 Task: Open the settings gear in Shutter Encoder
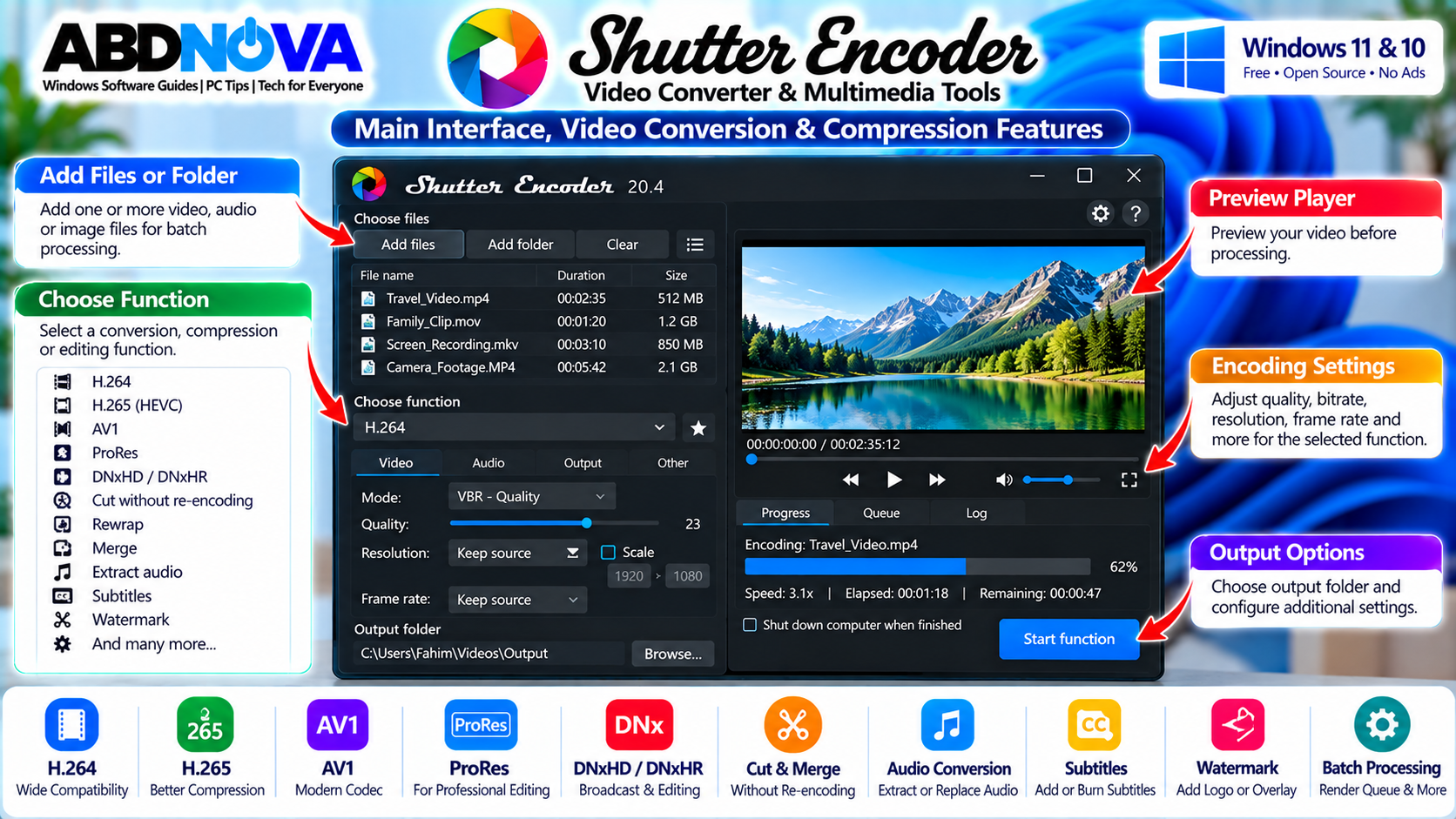(1101, 213)
